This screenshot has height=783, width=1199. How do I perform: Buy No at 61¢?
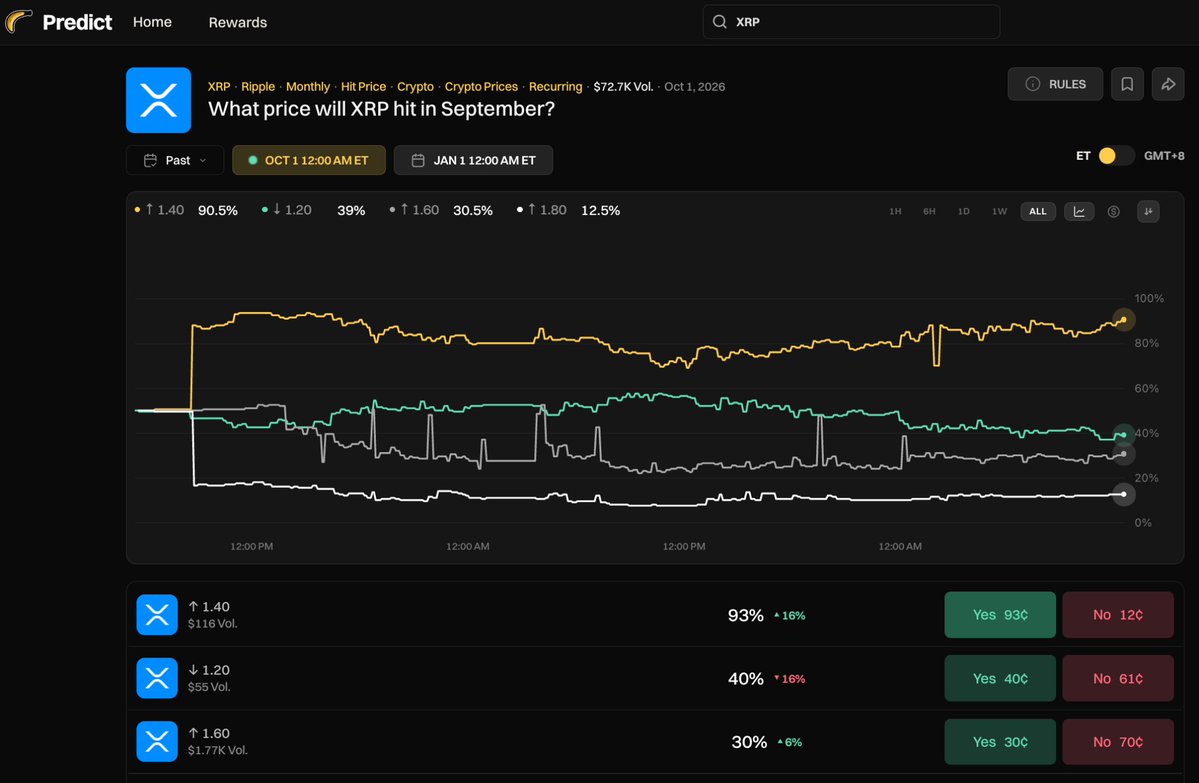tap(1118, 678)
